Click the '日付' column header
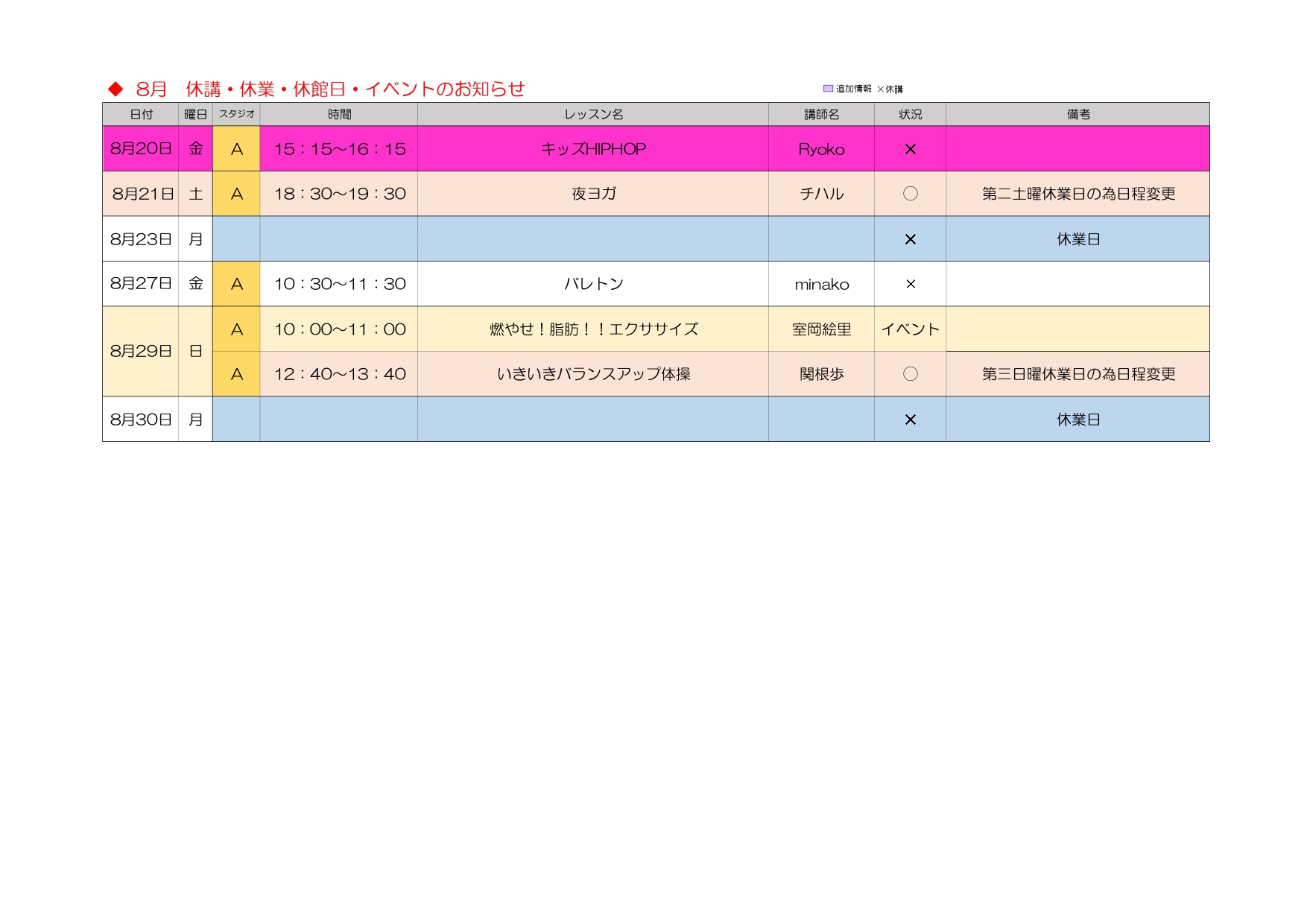 pos(141,114)
